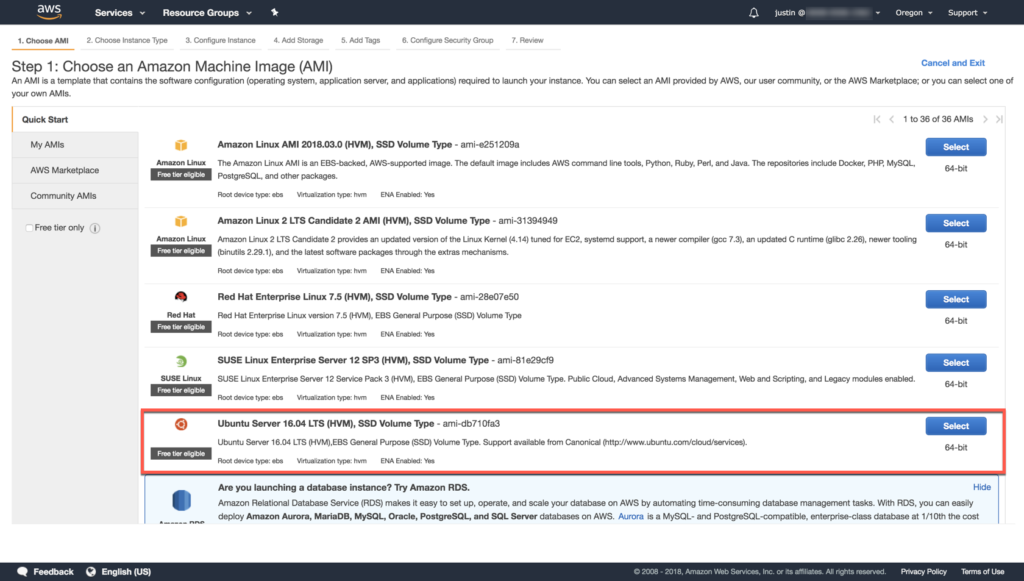The image size is (1024, 581).
Task: Click the Red Hat logo icon
Action: click(181, 297)
